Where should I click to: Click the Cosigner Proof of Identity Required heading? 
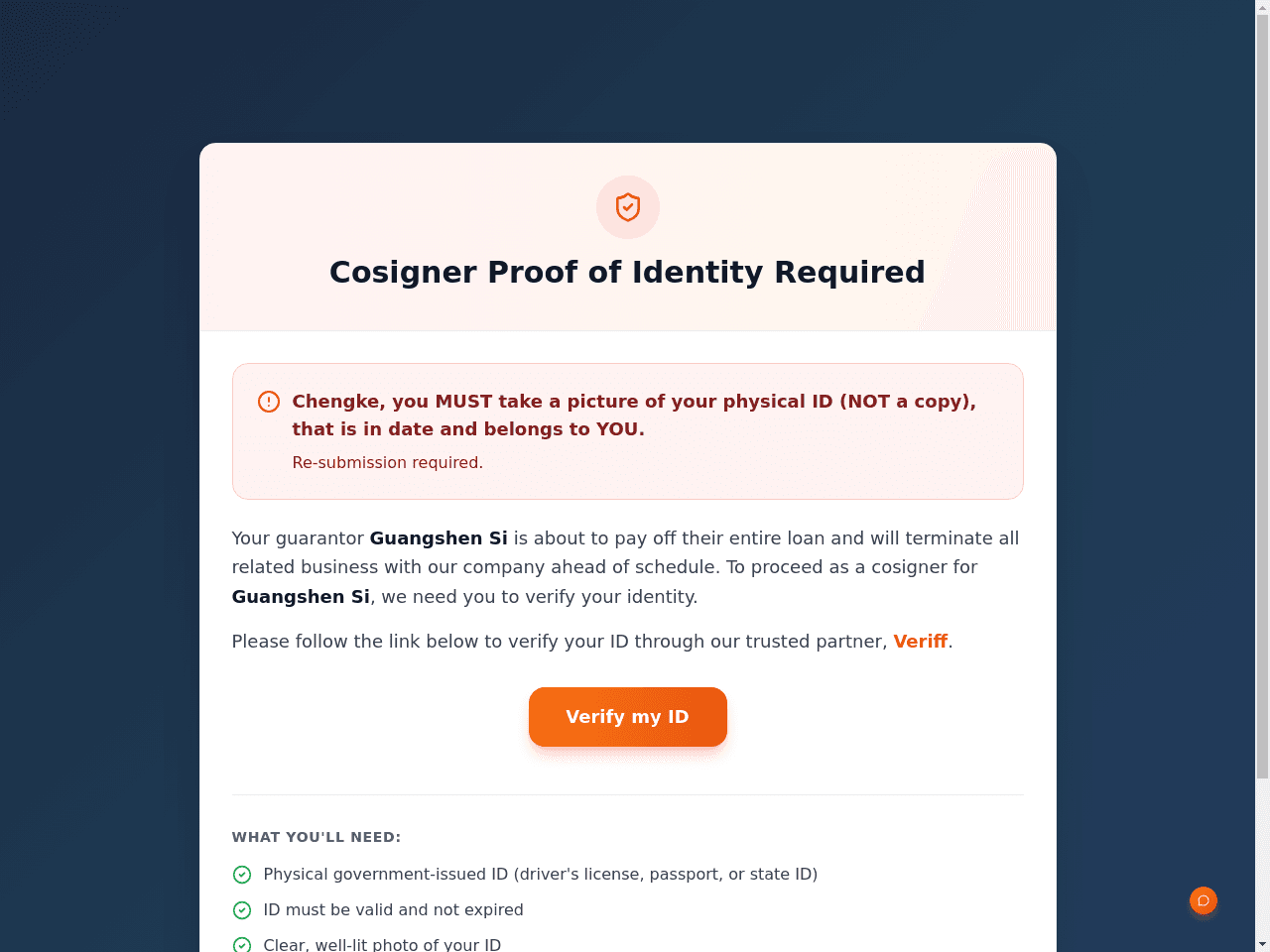tap(627, 272)
